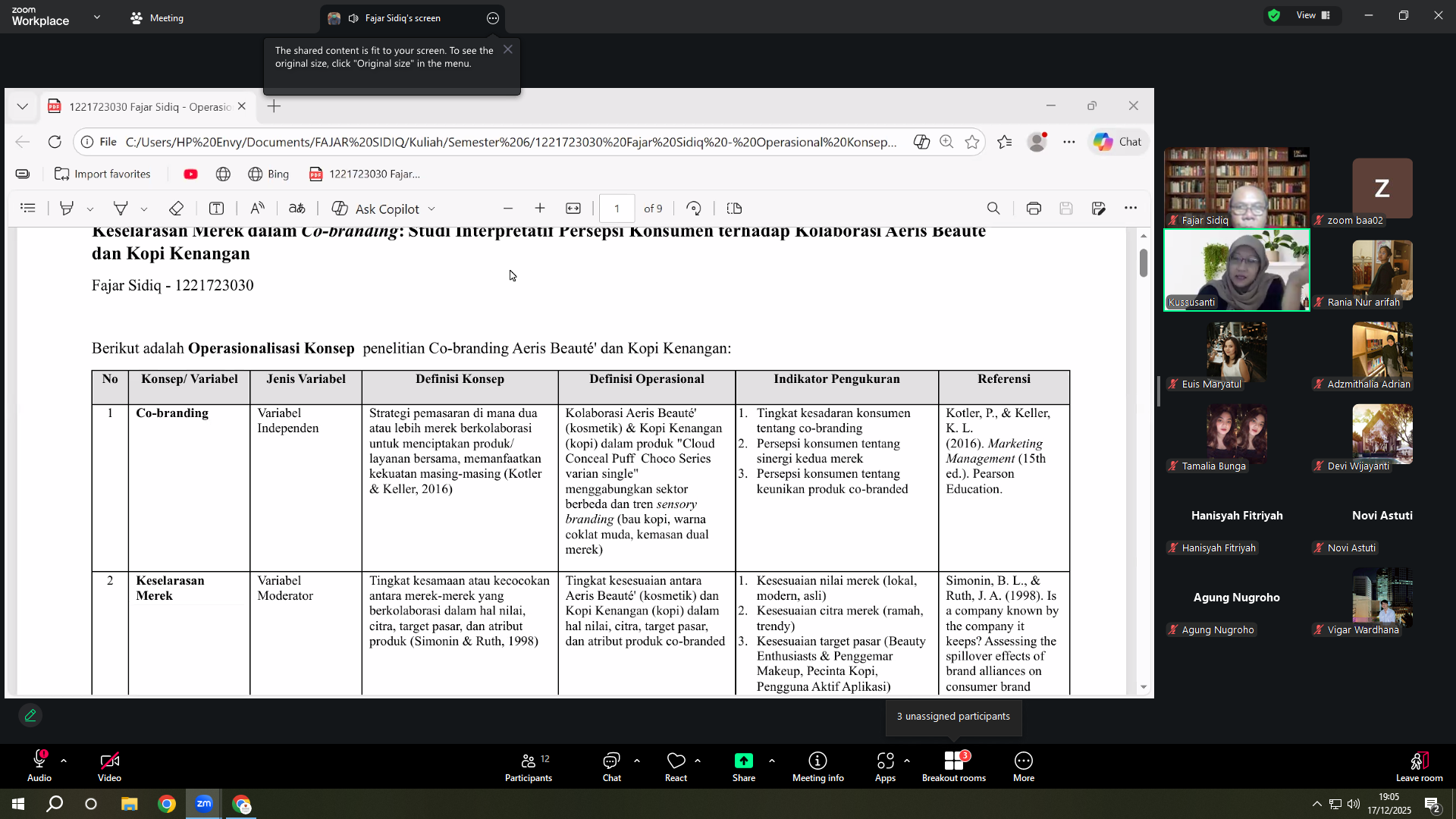
Task: Click Zoom icon in Windows taskbar
Action: pyautogui.click(x=204, y=804)
